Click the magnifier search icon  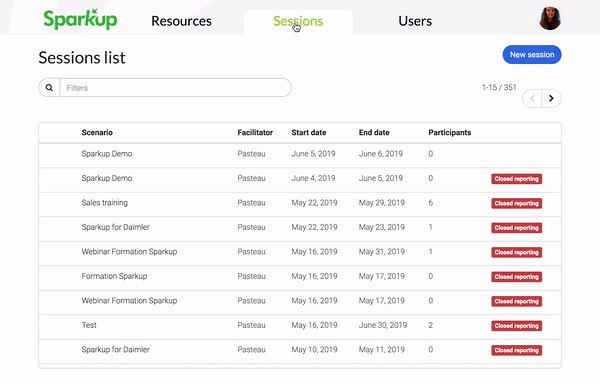click(49, 88)
